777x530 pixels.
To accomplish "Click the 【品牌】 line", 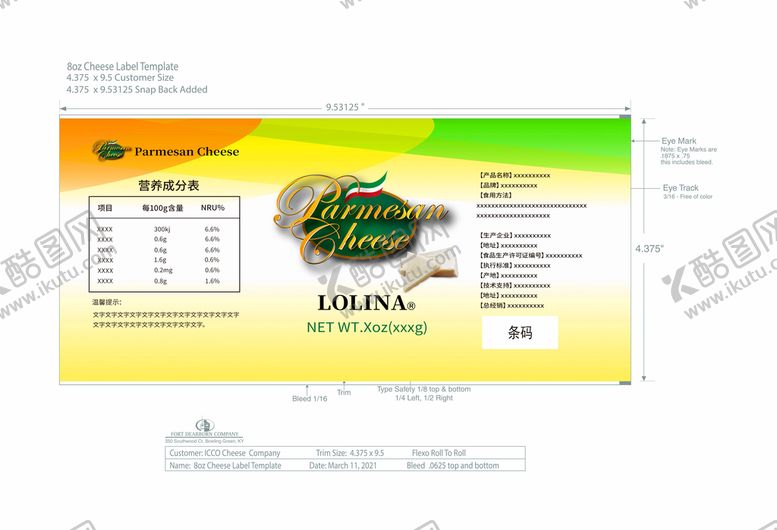I will 508,185.
